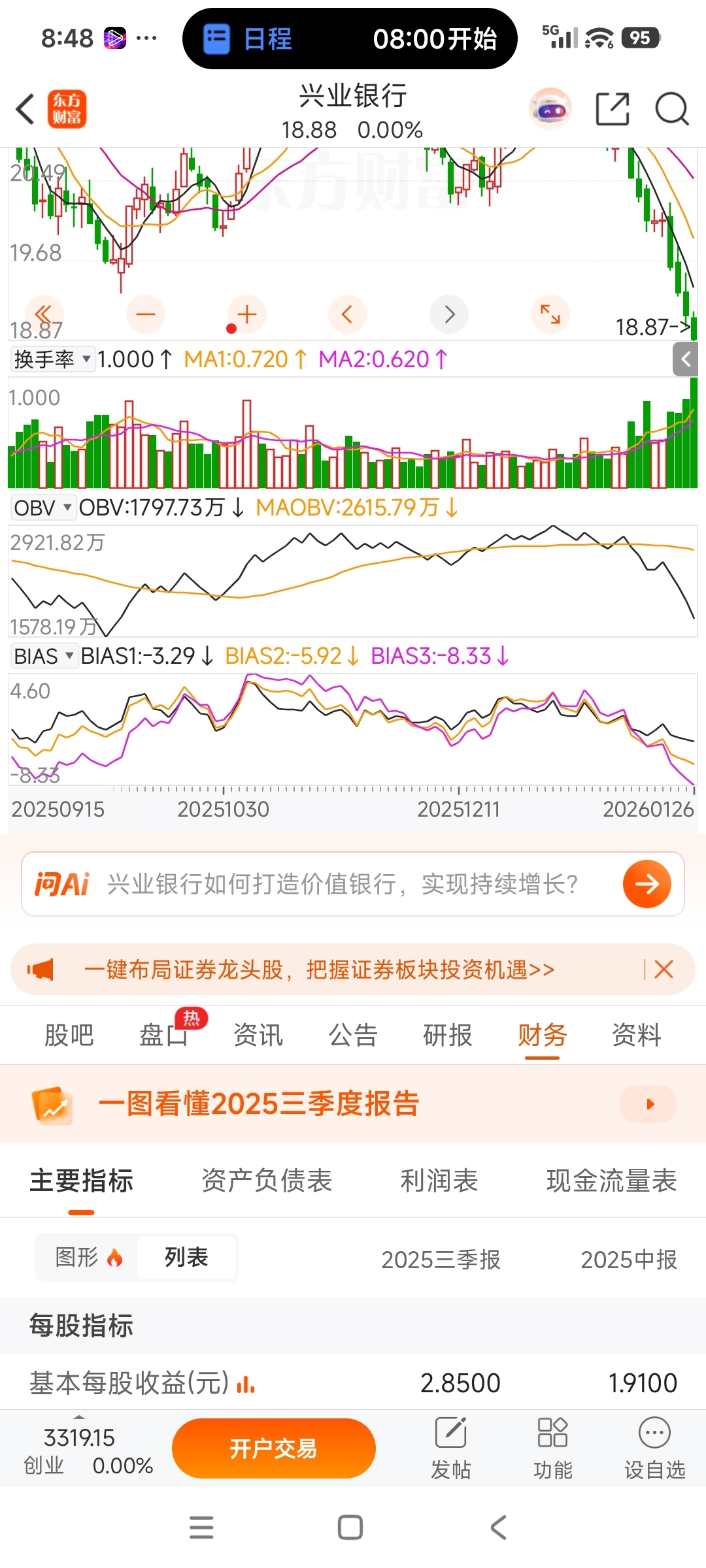
Task: Open the AI robot assistant avatar
Action: click(550, 109)
